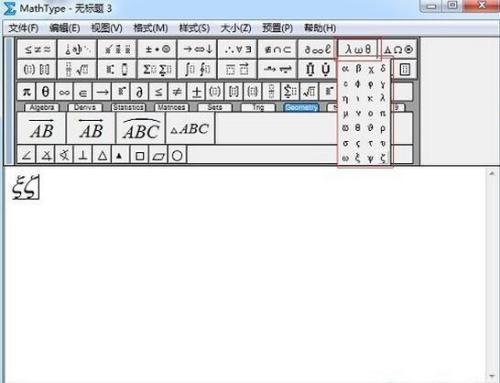
Task: Click the infinity symbol button
Action: click(x=64, y=92)
